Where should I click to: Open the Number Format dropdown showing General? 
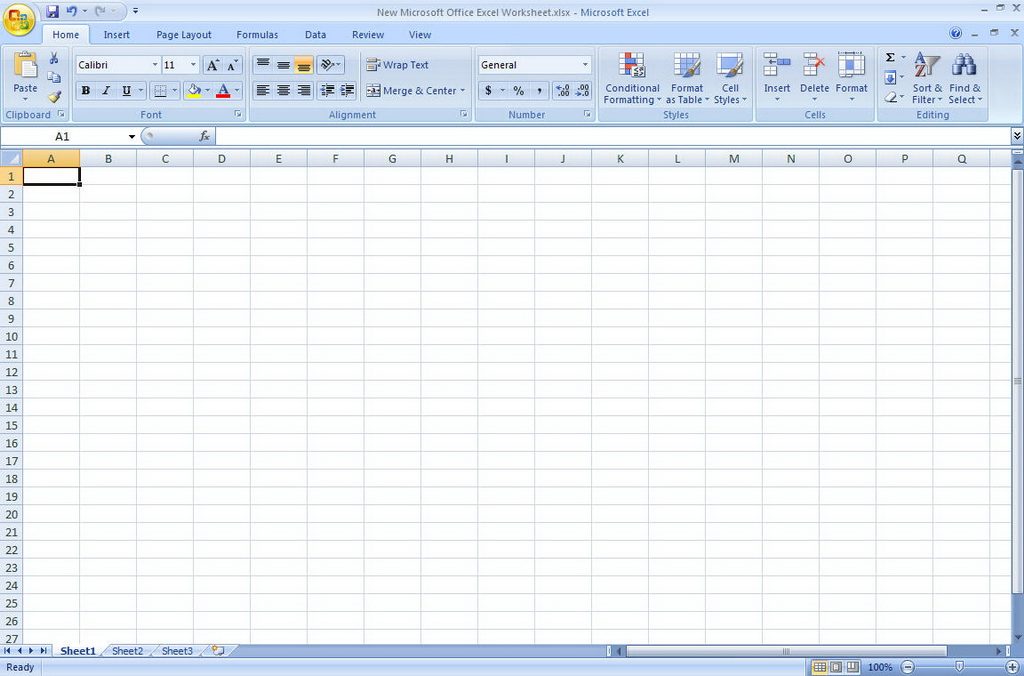(x=583, y=64)
